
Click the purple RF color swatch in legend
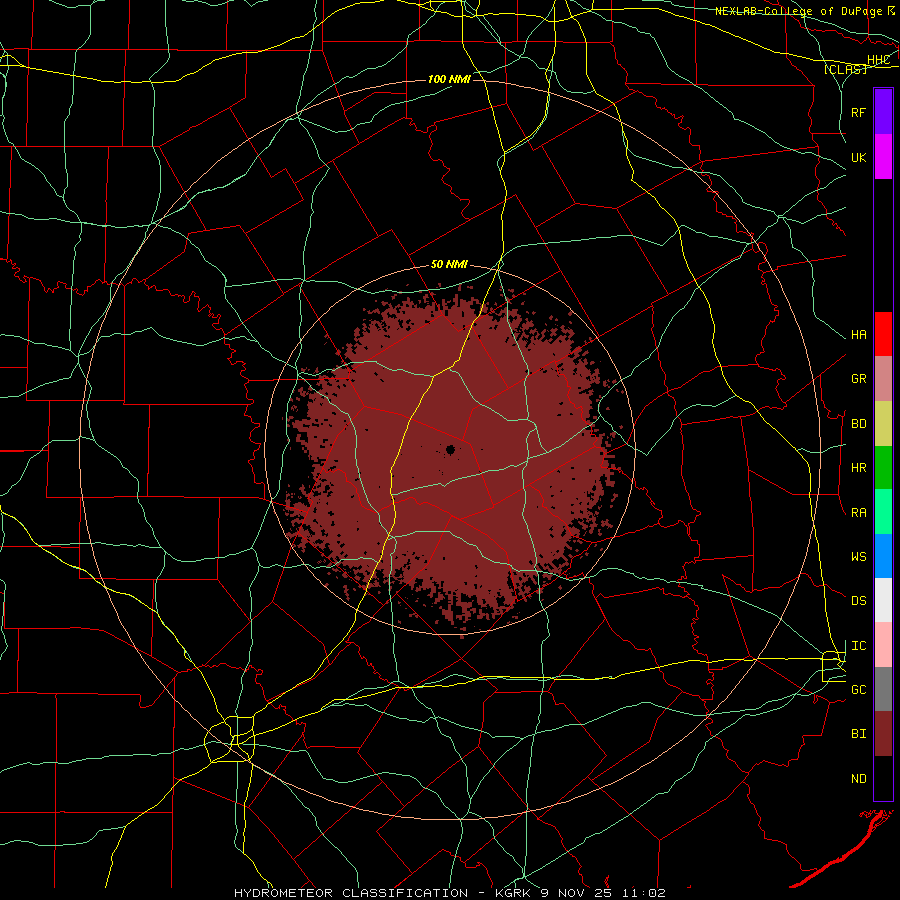883,112
